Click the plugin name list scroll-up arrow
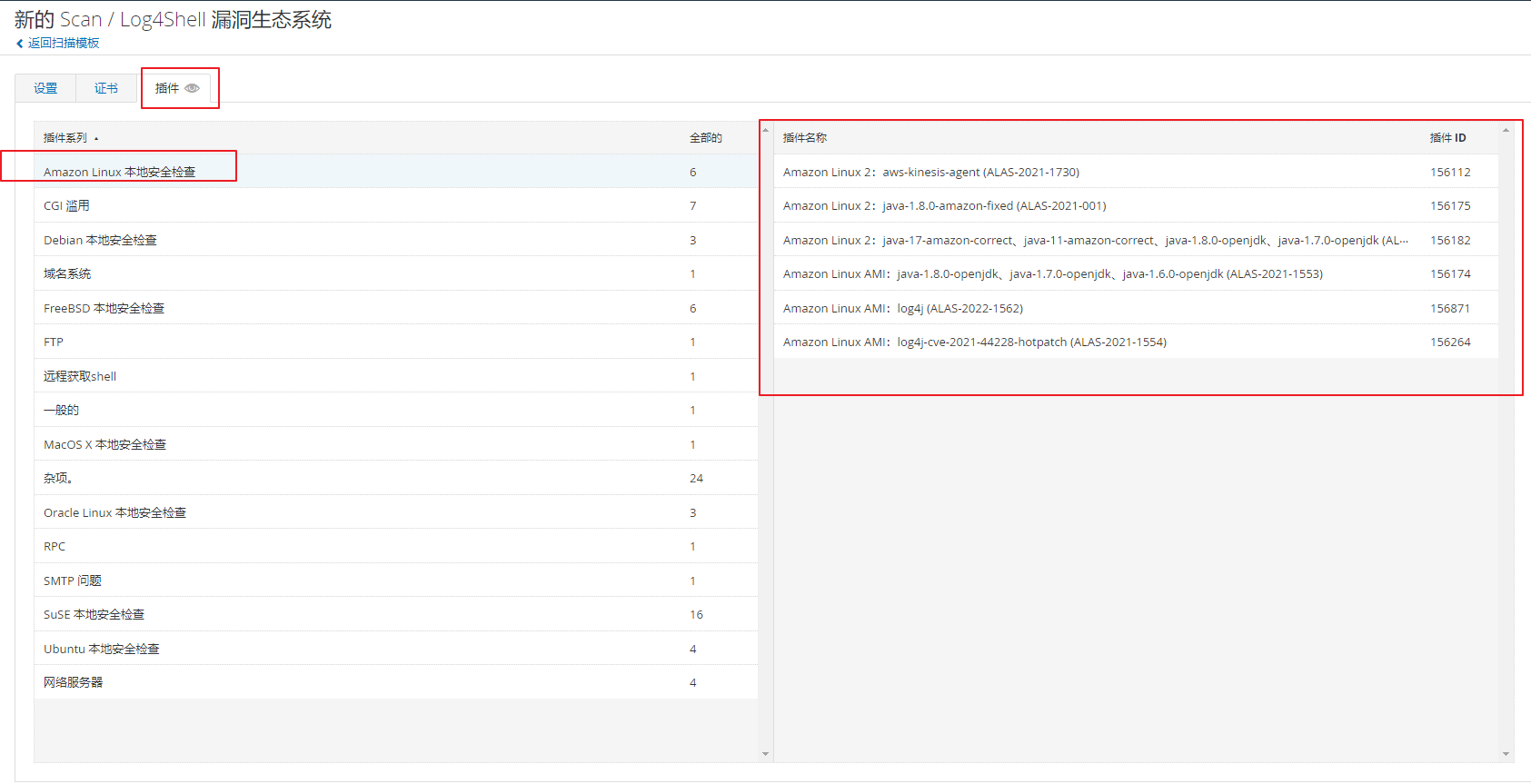The height and width of the screenshot is (784, 1531). [1506, 130]
